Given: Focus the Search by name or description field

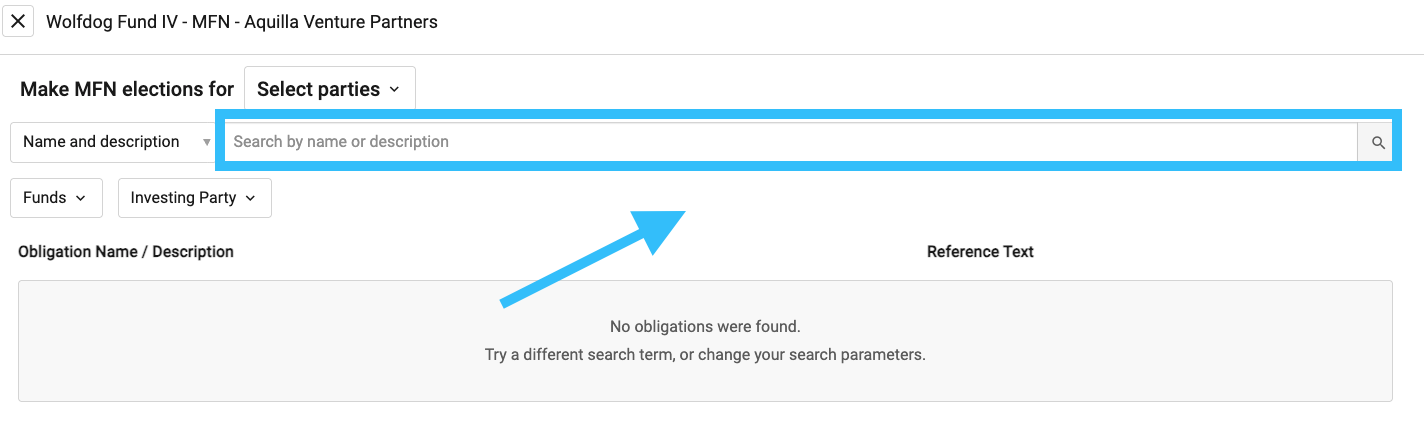Looking at the screenshot, I should (x=790, y=142).
